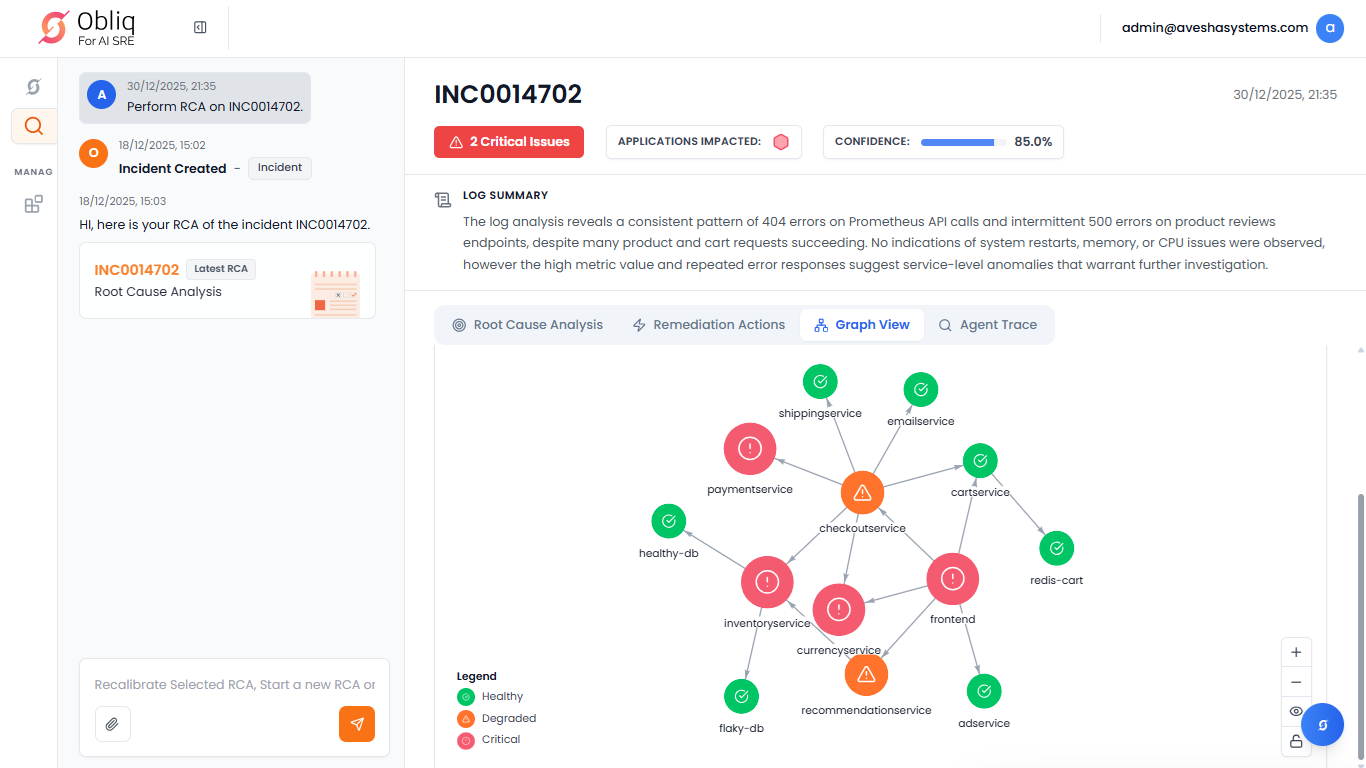Toggle the graph lock icon
Viewport: 1366px width, 768px height.
tap(1296, 741)
